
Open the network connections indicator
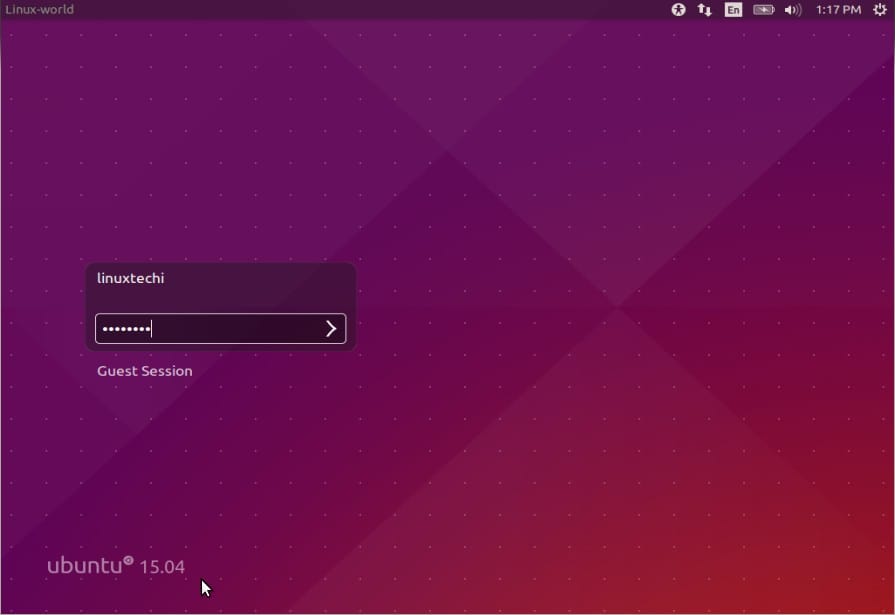[x=704, y=10]
